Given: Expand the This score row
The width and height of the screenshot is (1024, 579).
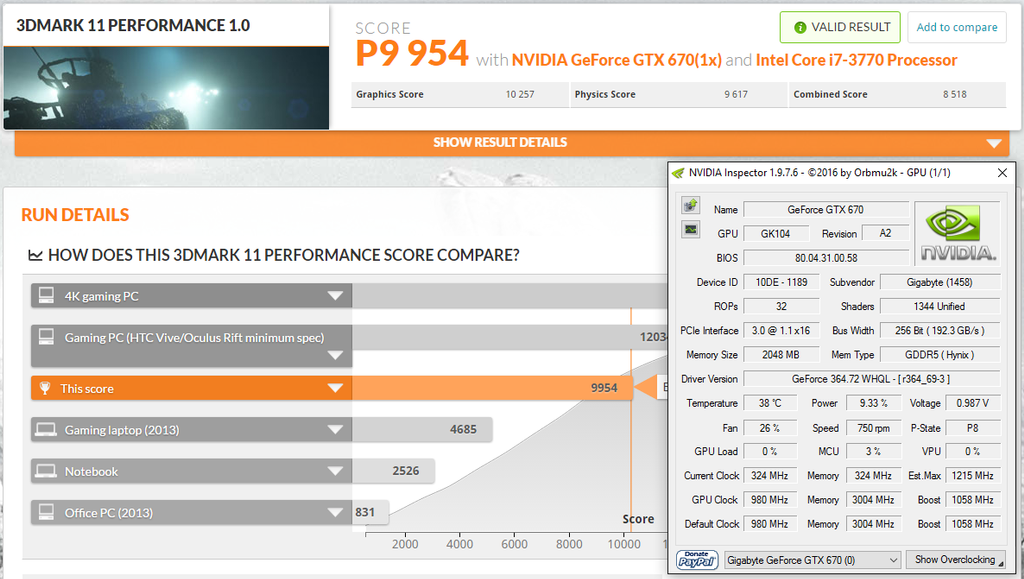Looking at the screenshot, I should (x=335, y=388).
